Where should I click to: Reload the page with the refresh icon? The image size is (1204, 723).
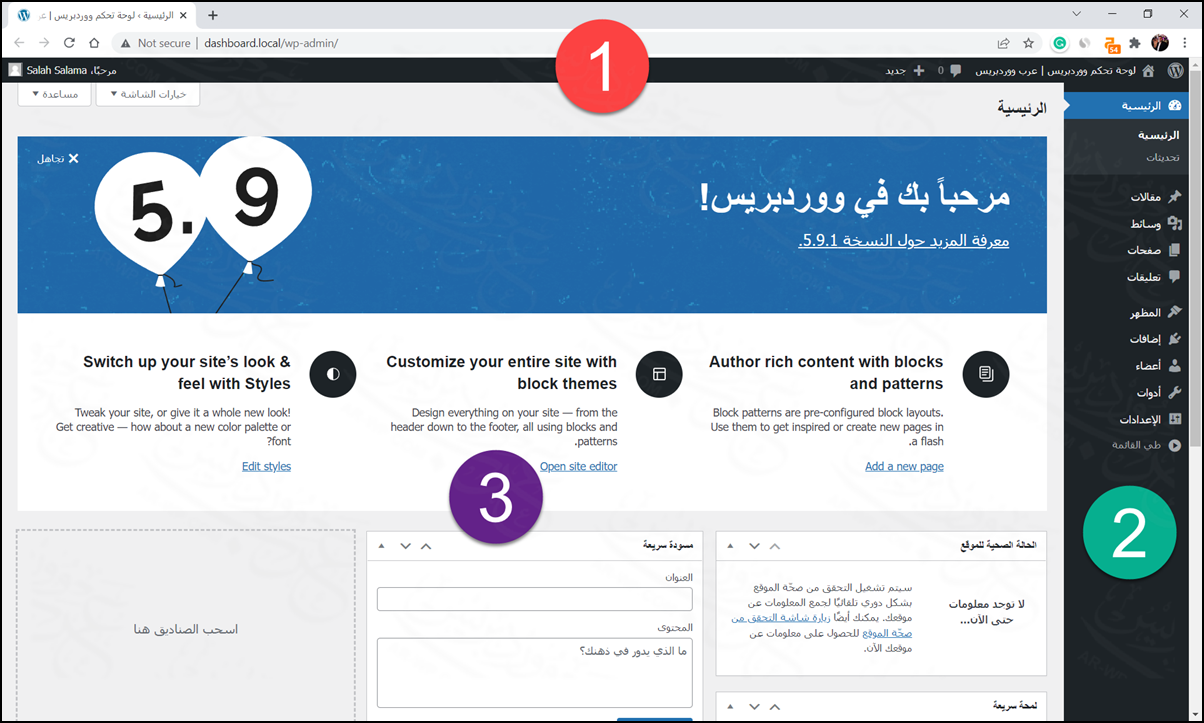pos(69,43)
